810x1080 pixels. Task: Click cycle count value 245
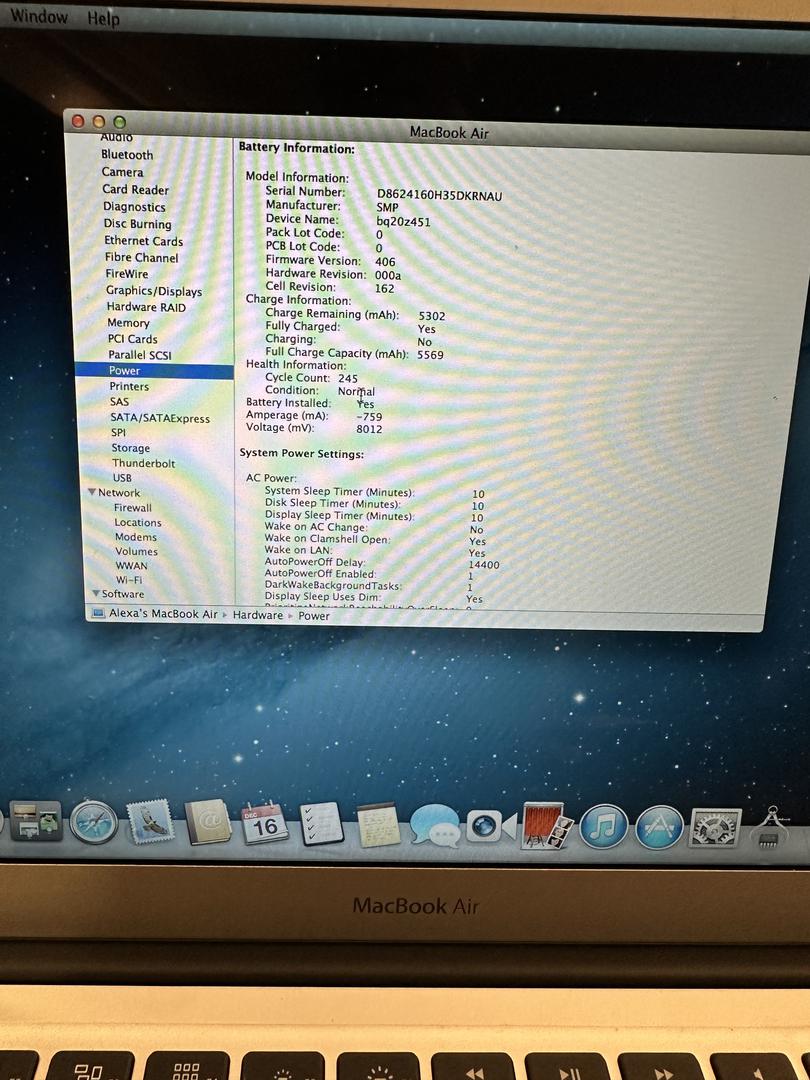[348, 378]
